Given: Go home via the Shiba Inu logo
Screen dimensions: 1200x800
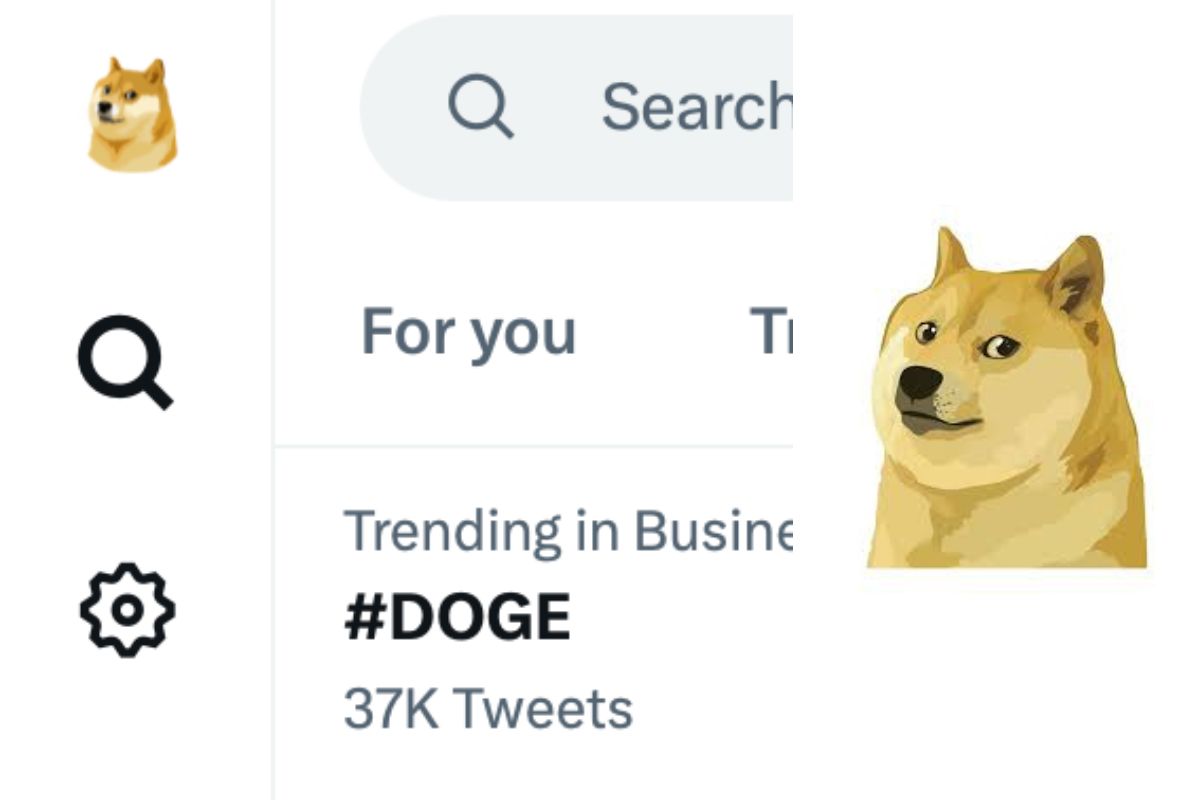Looking at the screenshot, I should (131, 114).
